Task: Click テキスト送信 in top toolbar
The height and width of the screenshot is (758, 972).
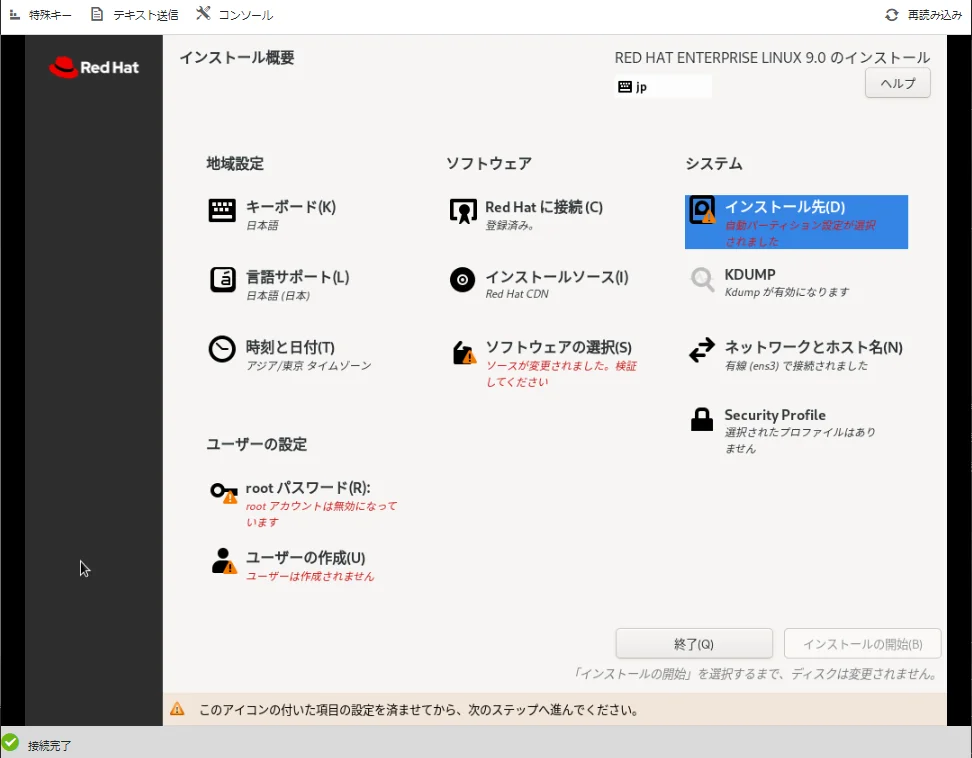Action: (x=134, y=15)
